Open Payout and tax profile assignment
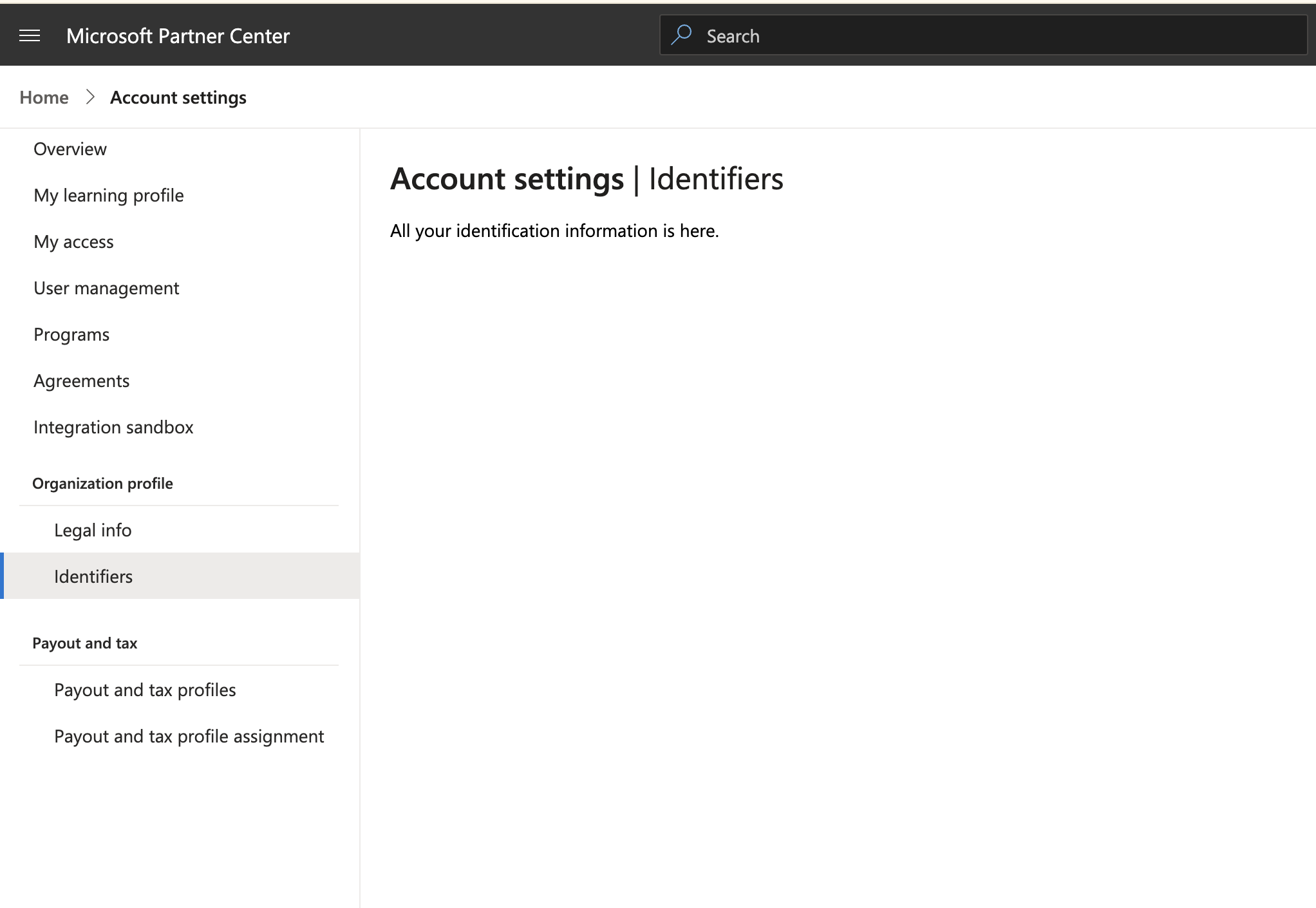Screen dimensions: 1316x908 point(189,736)
